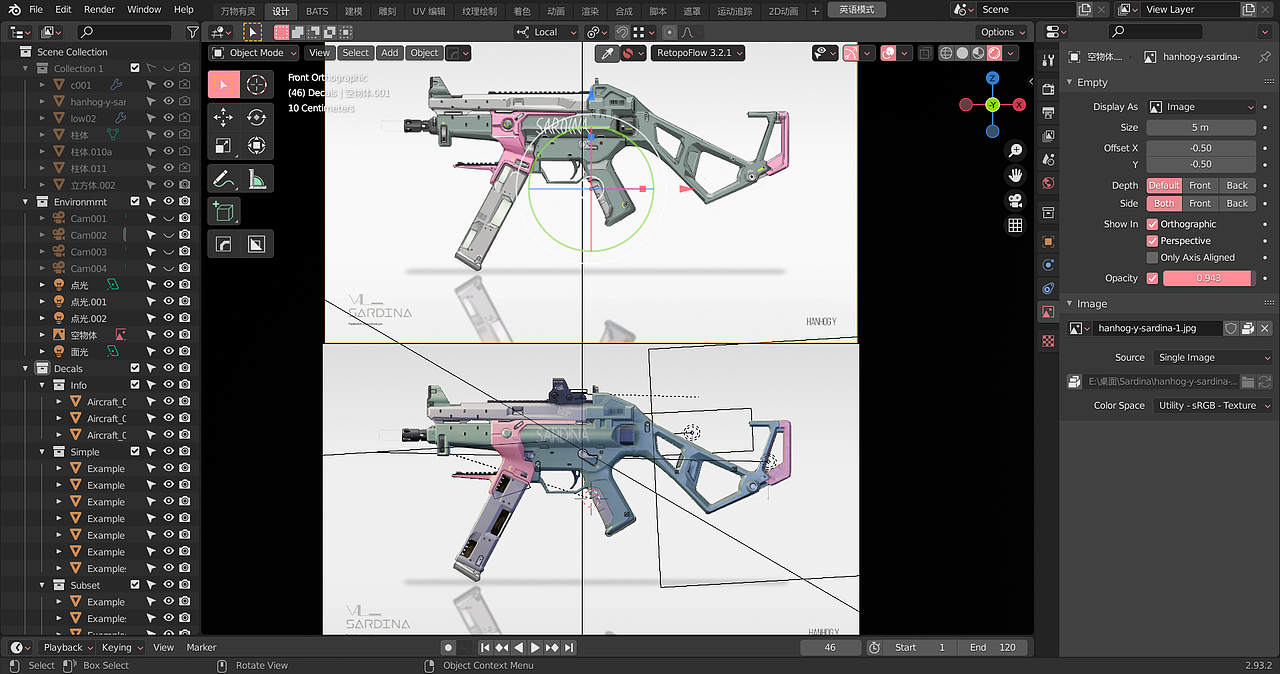Click the 英语模式 button

[857, 10]
